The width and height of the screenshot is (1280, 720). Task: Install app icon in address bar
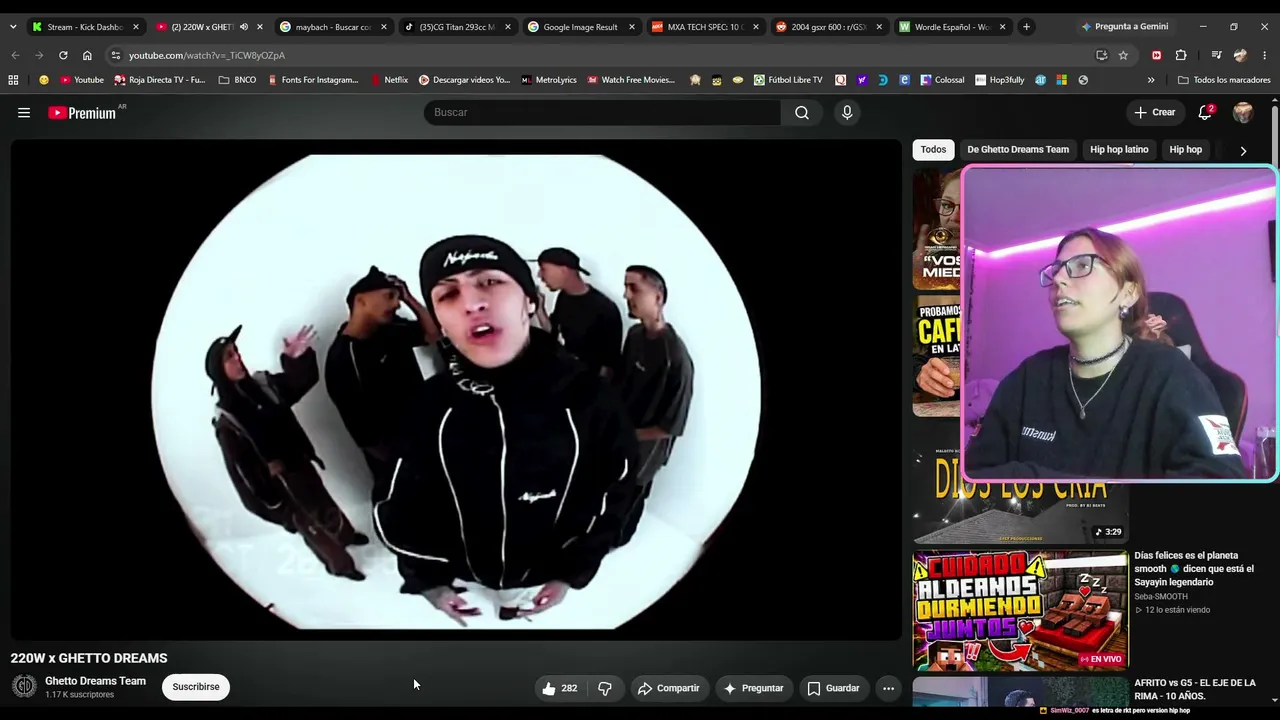(1101, 55)
